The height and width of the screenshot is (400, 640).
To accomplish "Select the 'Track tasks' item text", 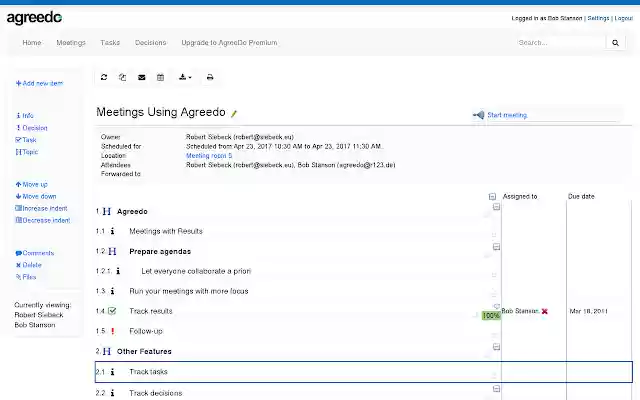I will click(x=148, y=372).
